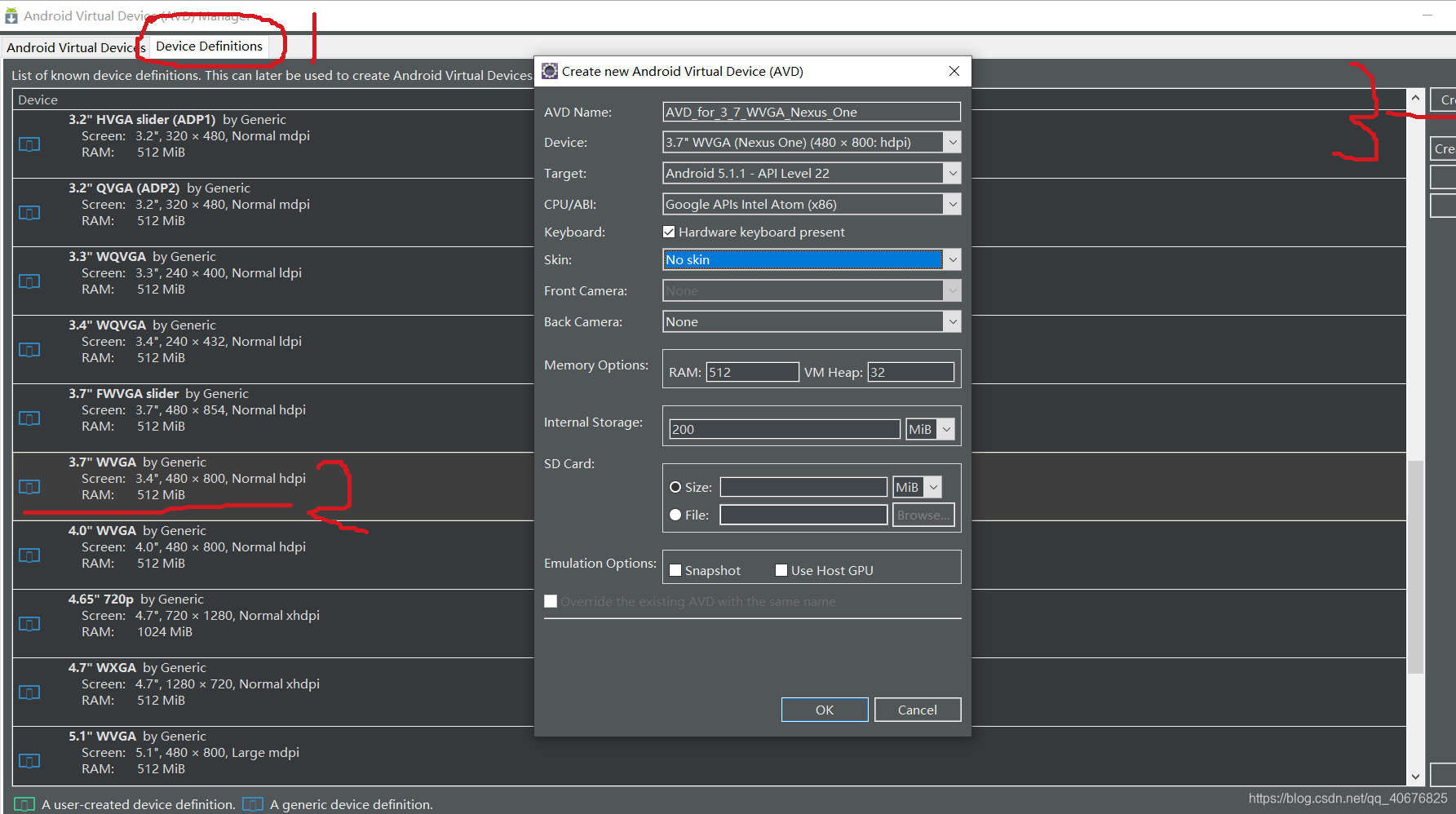This screenshot has height=814, width=1456.
Task: Enable the Snapshot emulation option
Action: [x=675, y=570]
